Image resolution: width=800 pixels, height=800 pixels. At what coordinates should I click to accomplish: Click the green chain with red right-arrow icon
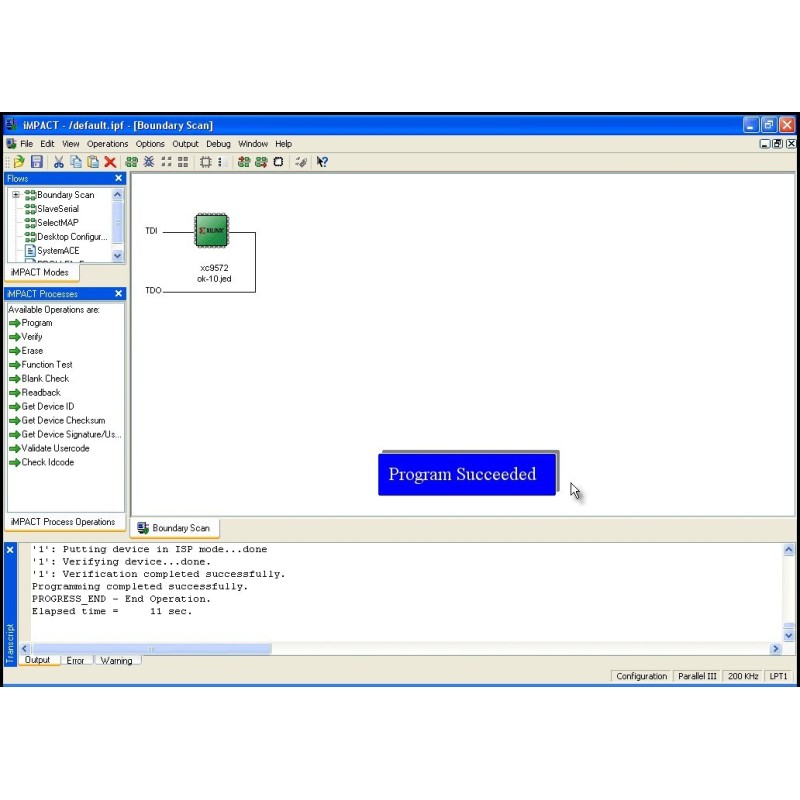(261, 162)
